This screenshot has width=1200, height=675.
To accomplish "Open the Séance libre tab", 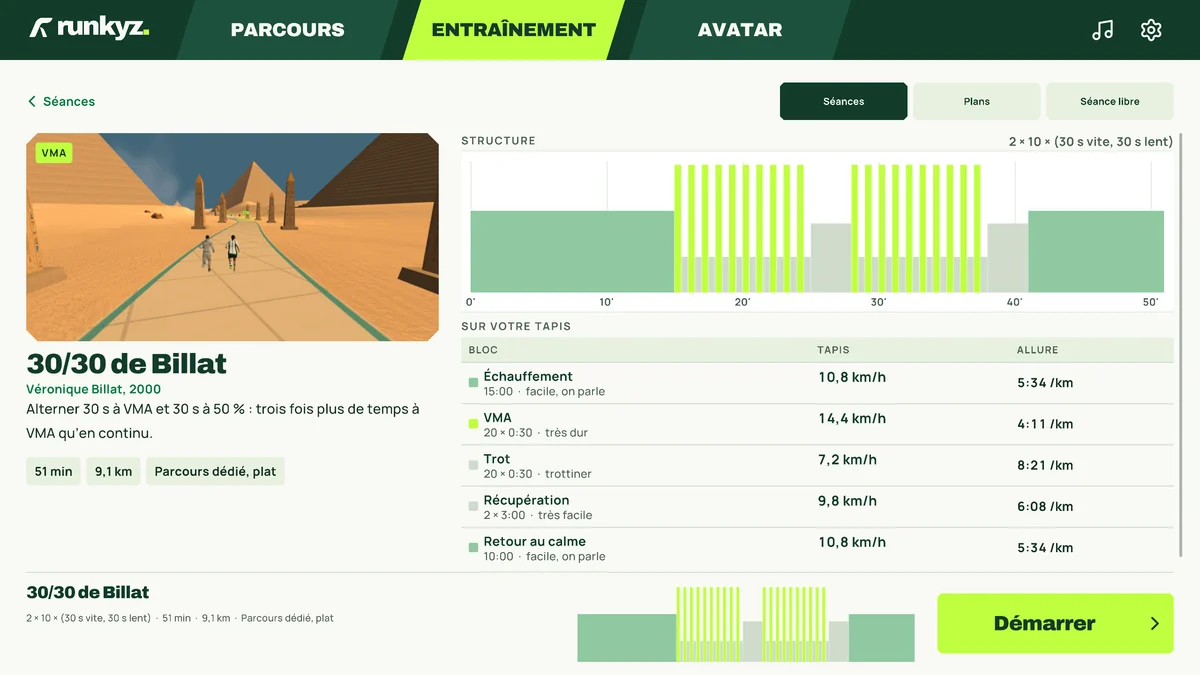I will pyautogui.click(x=1110, y=101).
